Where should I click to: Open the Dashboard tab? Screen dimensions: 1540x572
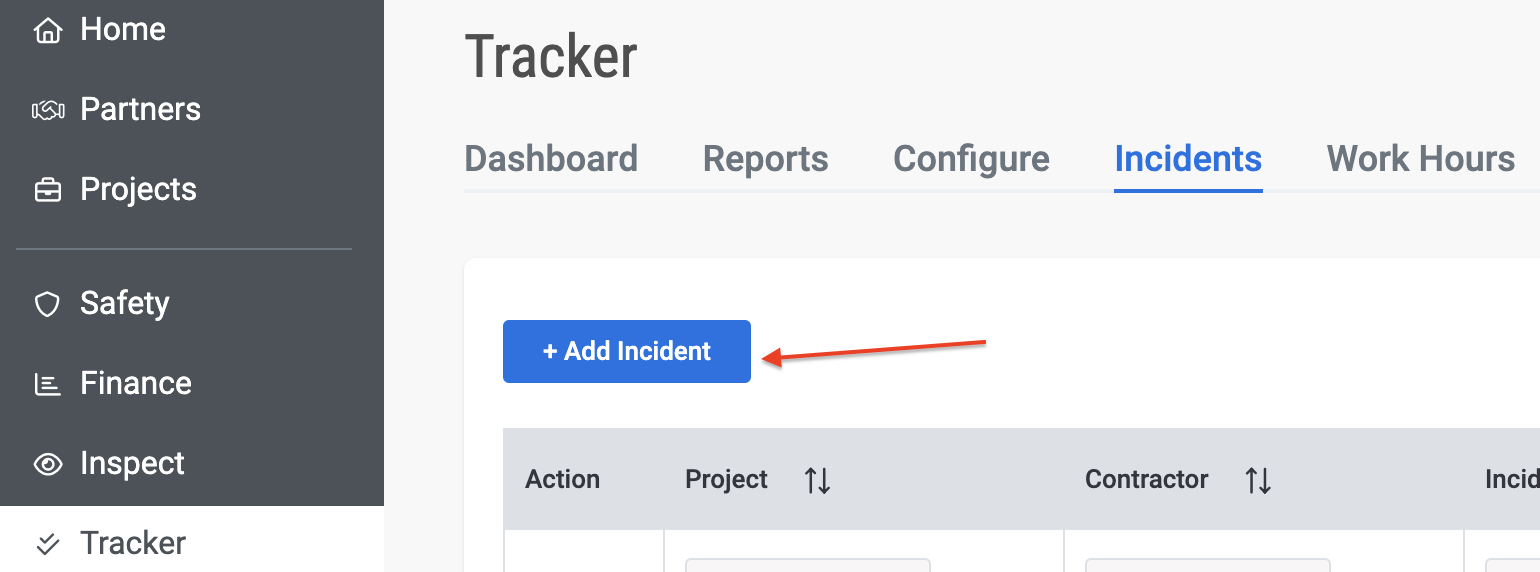pos(551,159)
